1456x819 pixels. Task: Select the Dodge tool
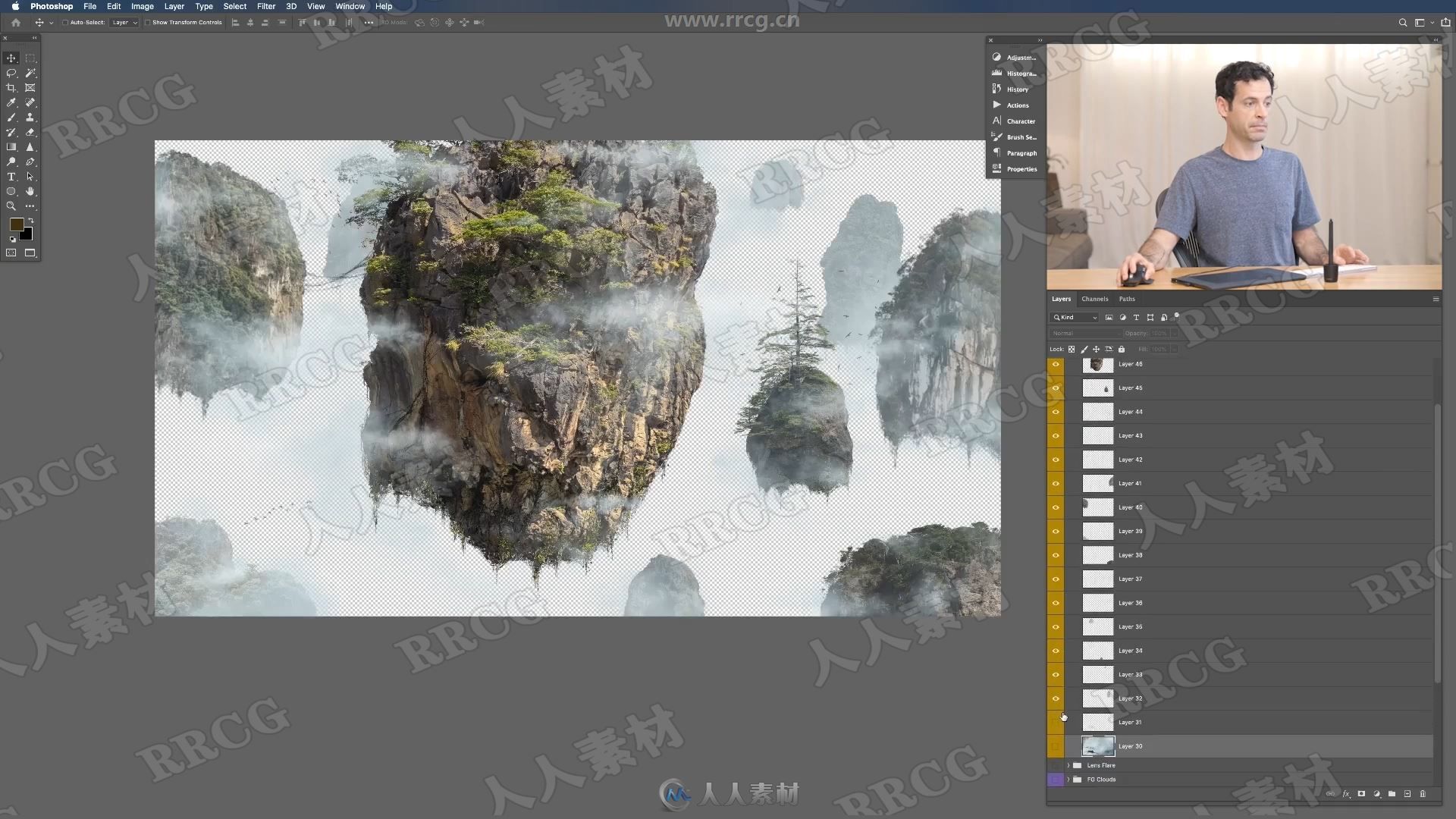(11, 162)
